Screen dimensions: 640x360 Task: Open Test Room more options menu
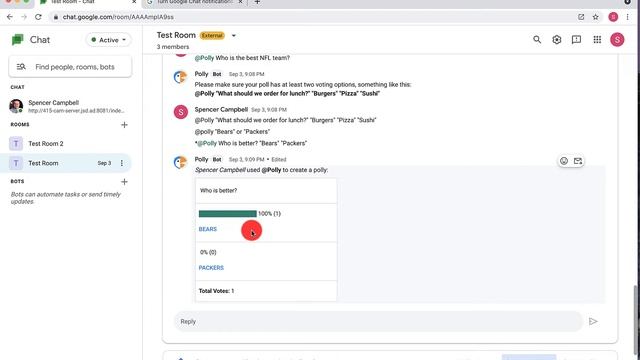click(122, 163)
